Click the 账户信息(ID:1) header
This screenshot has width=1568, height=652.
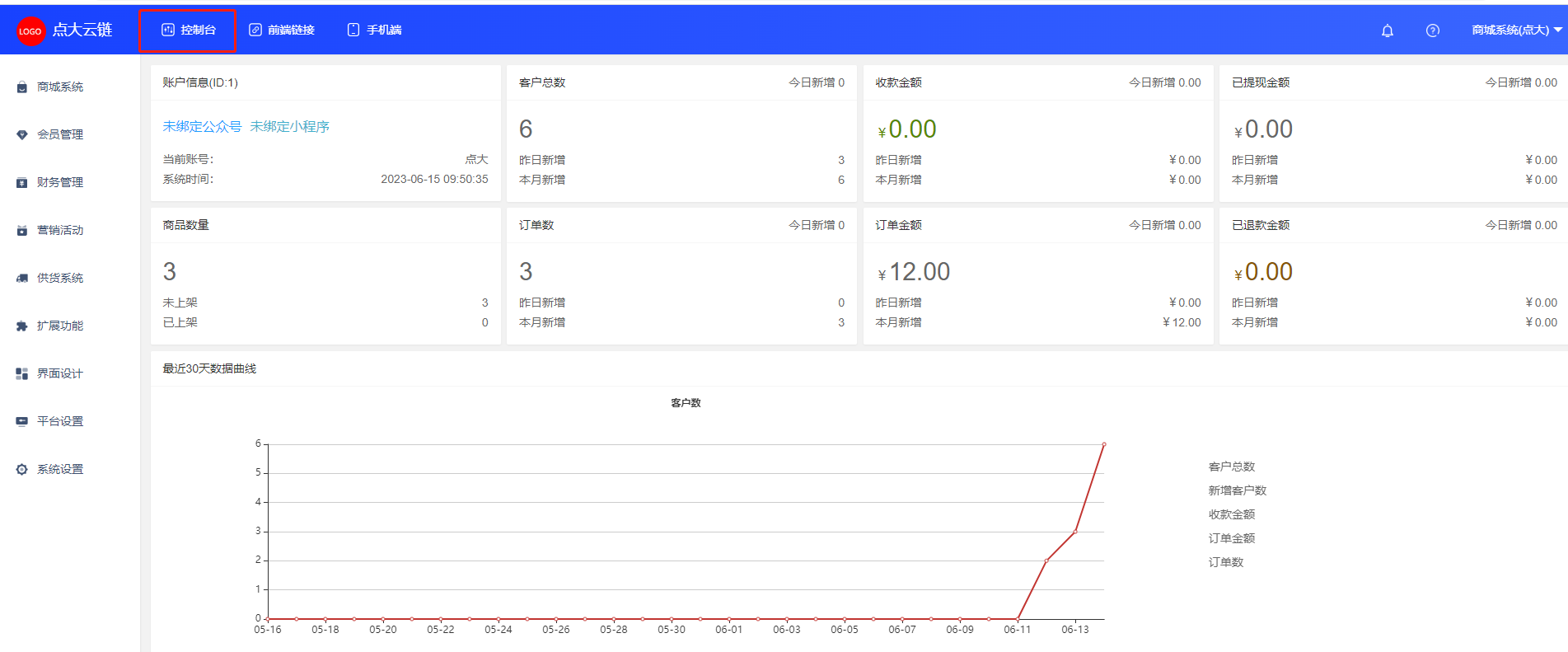coord(200,82)
